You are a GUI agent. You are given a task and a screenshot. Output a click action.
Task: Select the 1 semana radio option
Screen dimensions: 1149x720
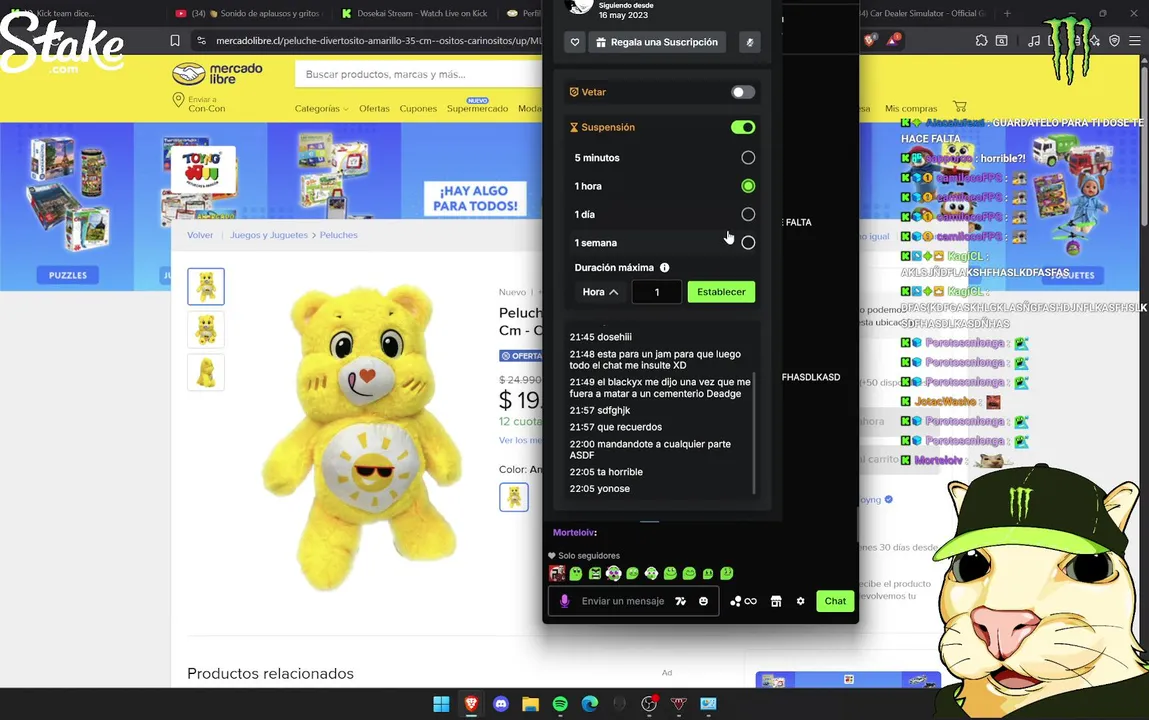pos(748,243)
